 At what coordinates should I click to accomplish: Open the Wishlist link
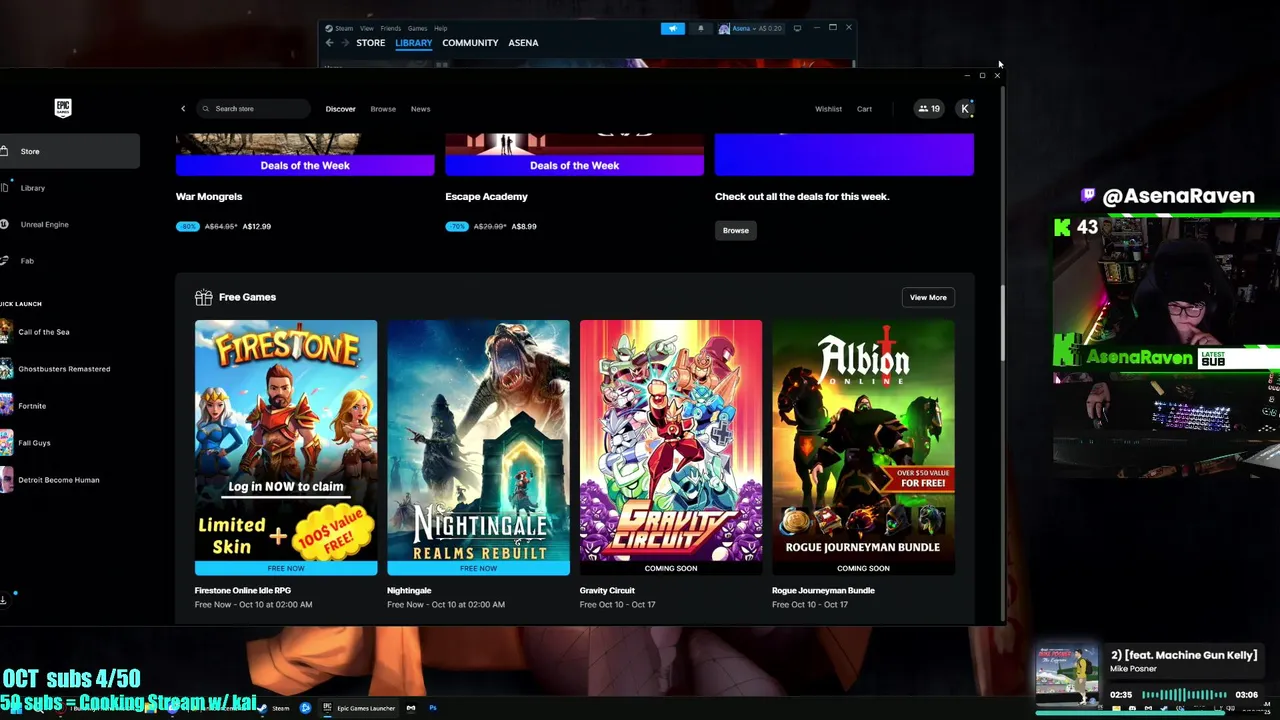click(x=828, y=109)
